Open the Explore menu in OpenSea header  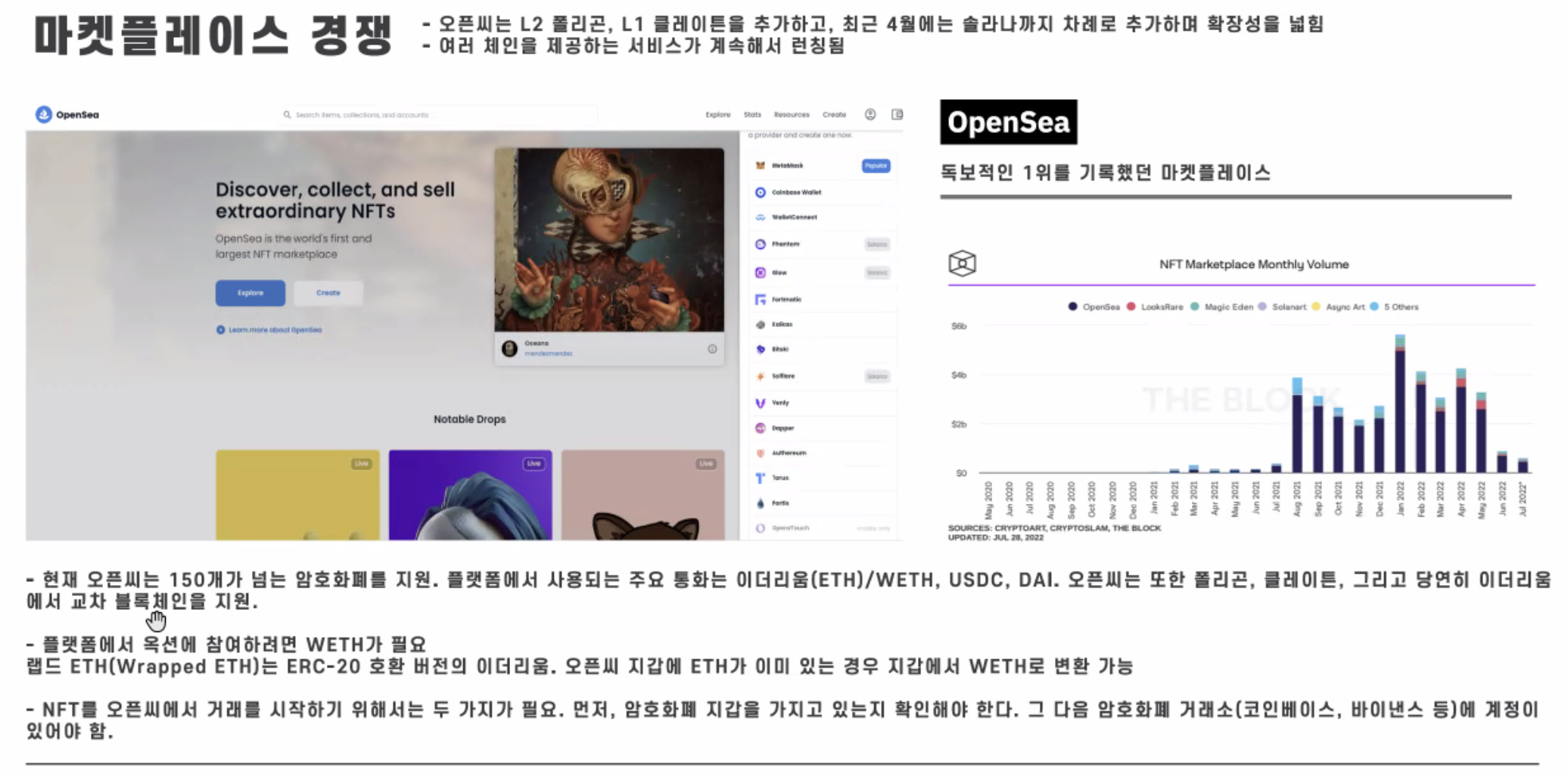(718, 115)
